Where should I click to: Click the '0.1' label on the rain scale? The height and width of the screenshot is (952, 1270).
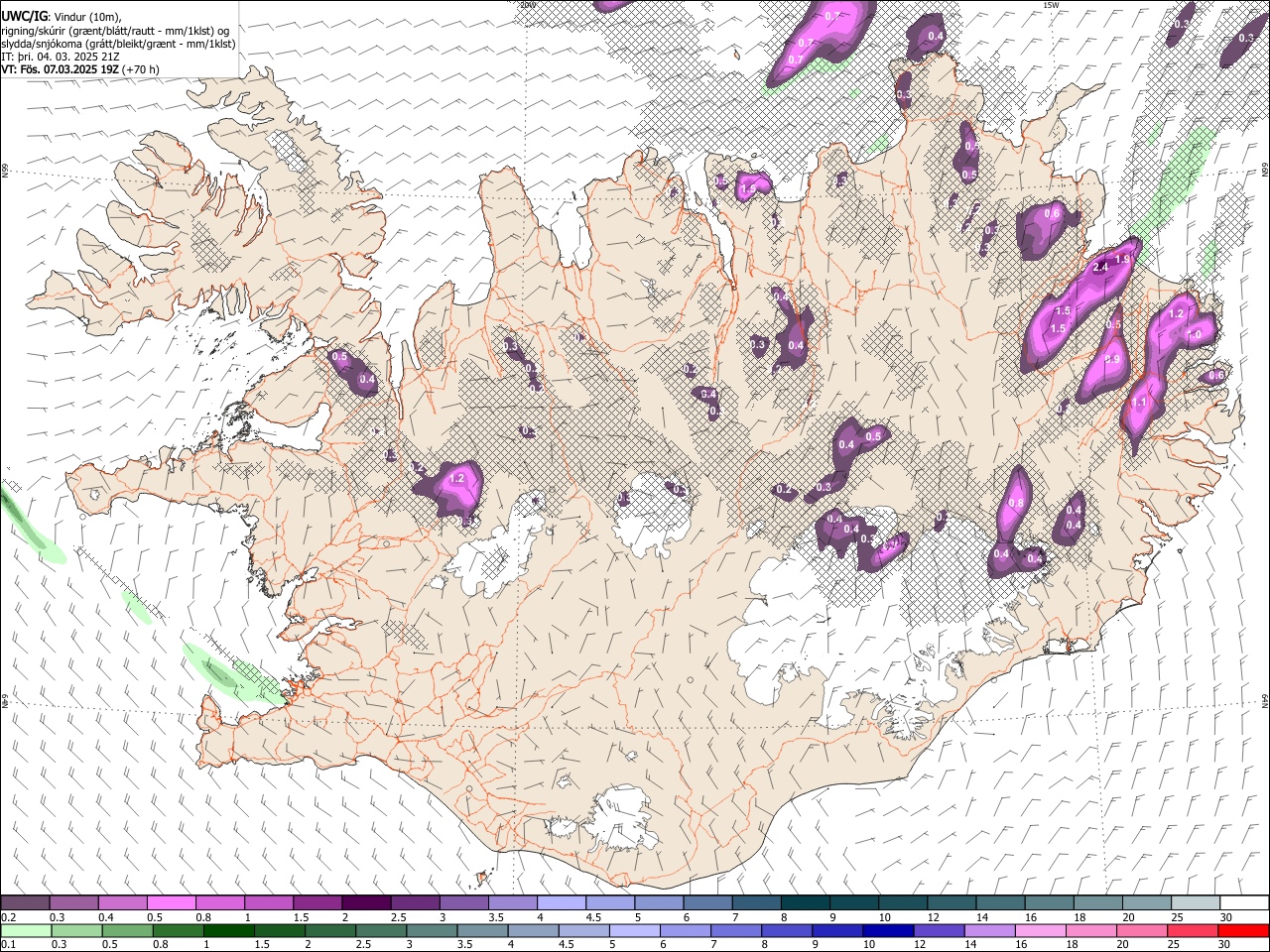click(x=9, y=944)
